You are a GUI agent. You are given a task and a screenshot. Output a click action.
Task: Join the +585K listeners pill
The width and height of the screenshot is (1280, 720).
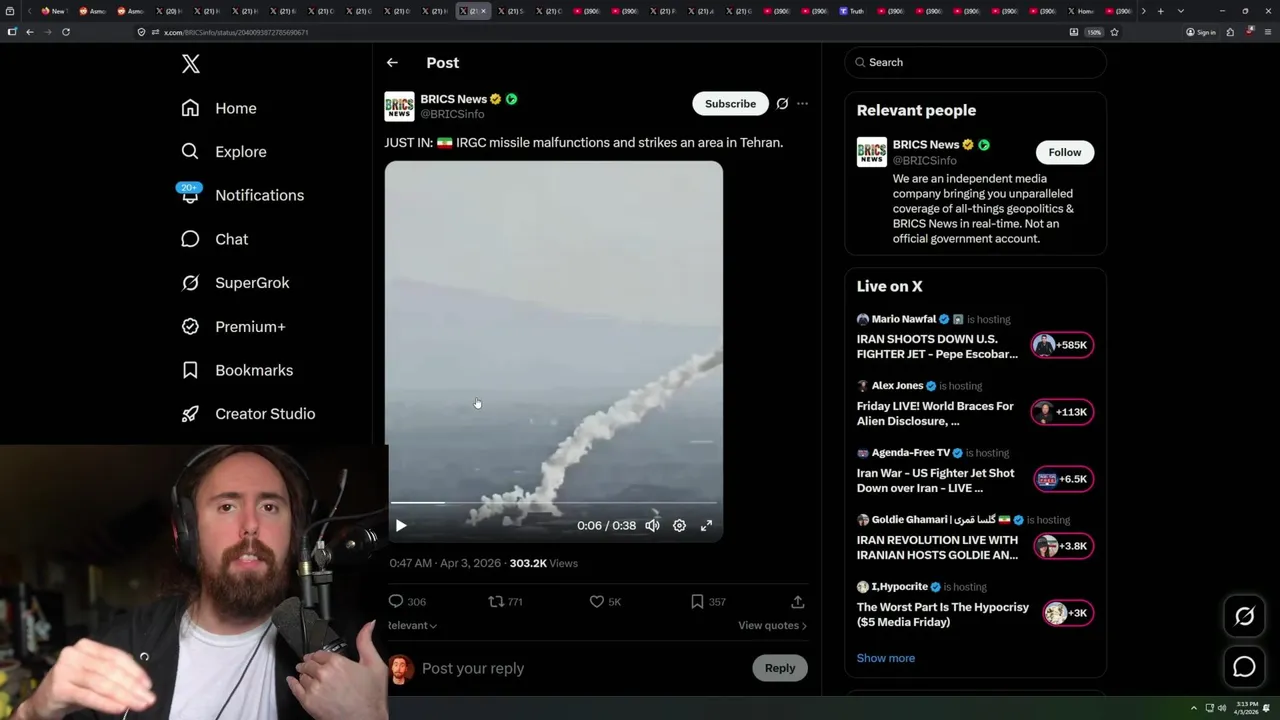1062,345
